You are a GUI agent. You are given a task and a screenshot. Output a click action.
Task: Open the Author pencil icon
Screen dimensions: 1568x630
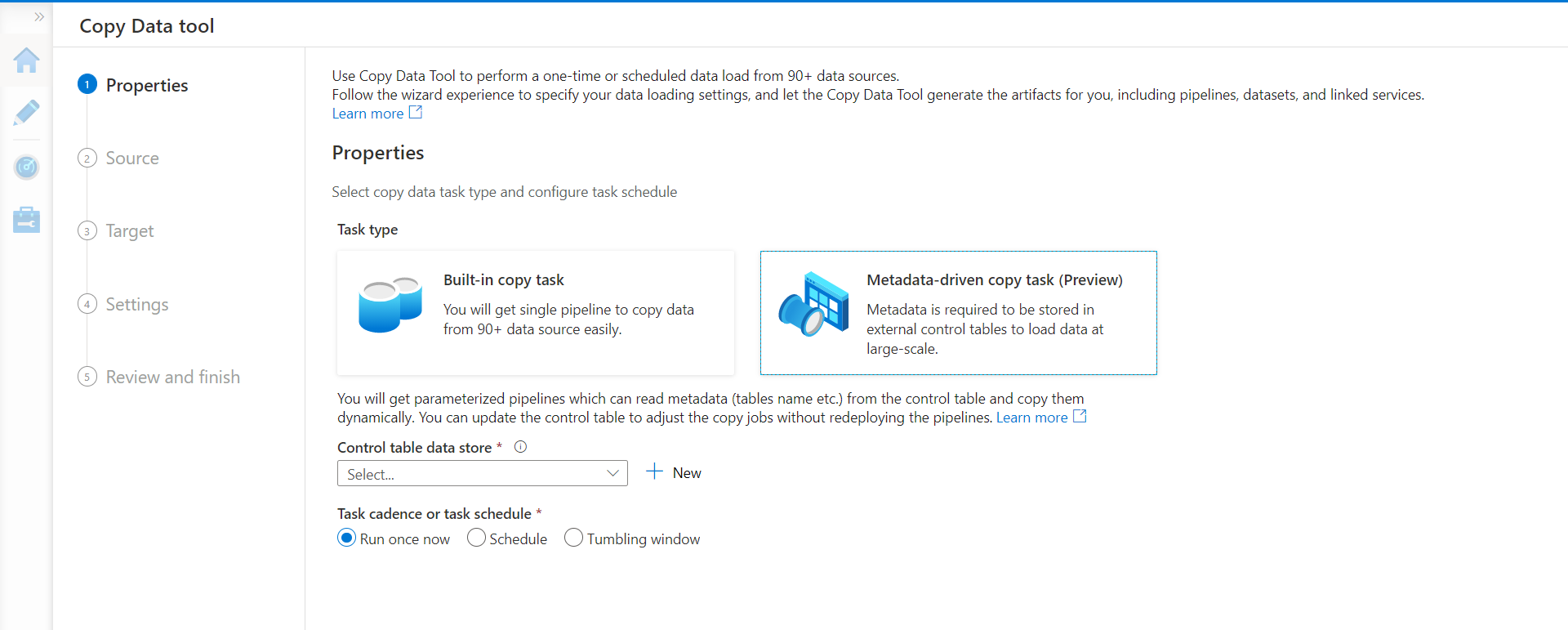26,113
